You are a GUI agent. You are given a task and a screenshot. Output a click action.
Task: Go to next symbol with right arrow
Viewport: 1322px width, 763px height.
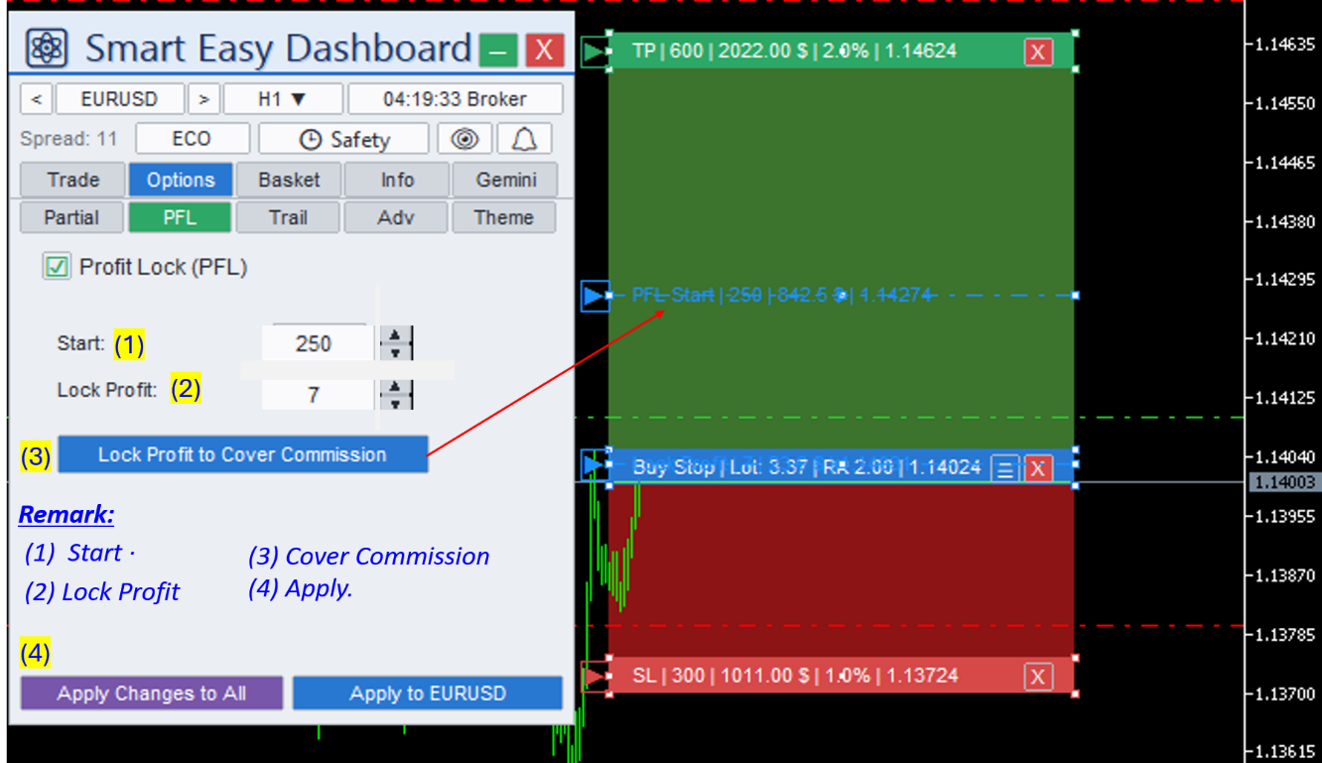click(x=203, y=99)
